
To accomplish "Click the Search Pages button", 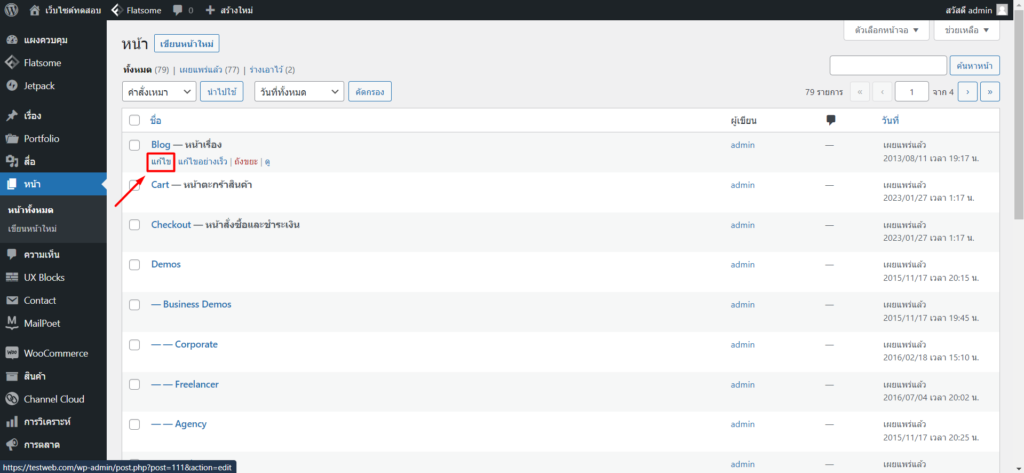I will pyautogui.click(x=975, y=65).
